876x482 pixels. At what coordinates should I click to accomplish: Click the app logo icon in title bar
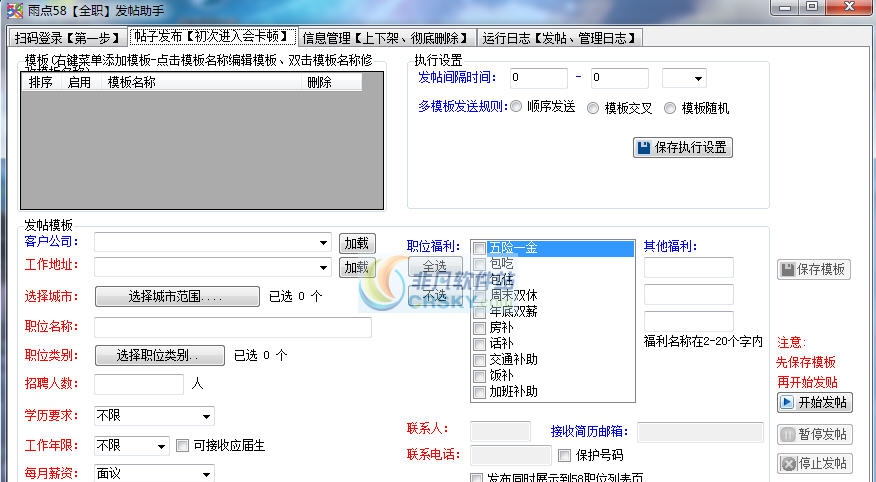[x=14, y=9]
